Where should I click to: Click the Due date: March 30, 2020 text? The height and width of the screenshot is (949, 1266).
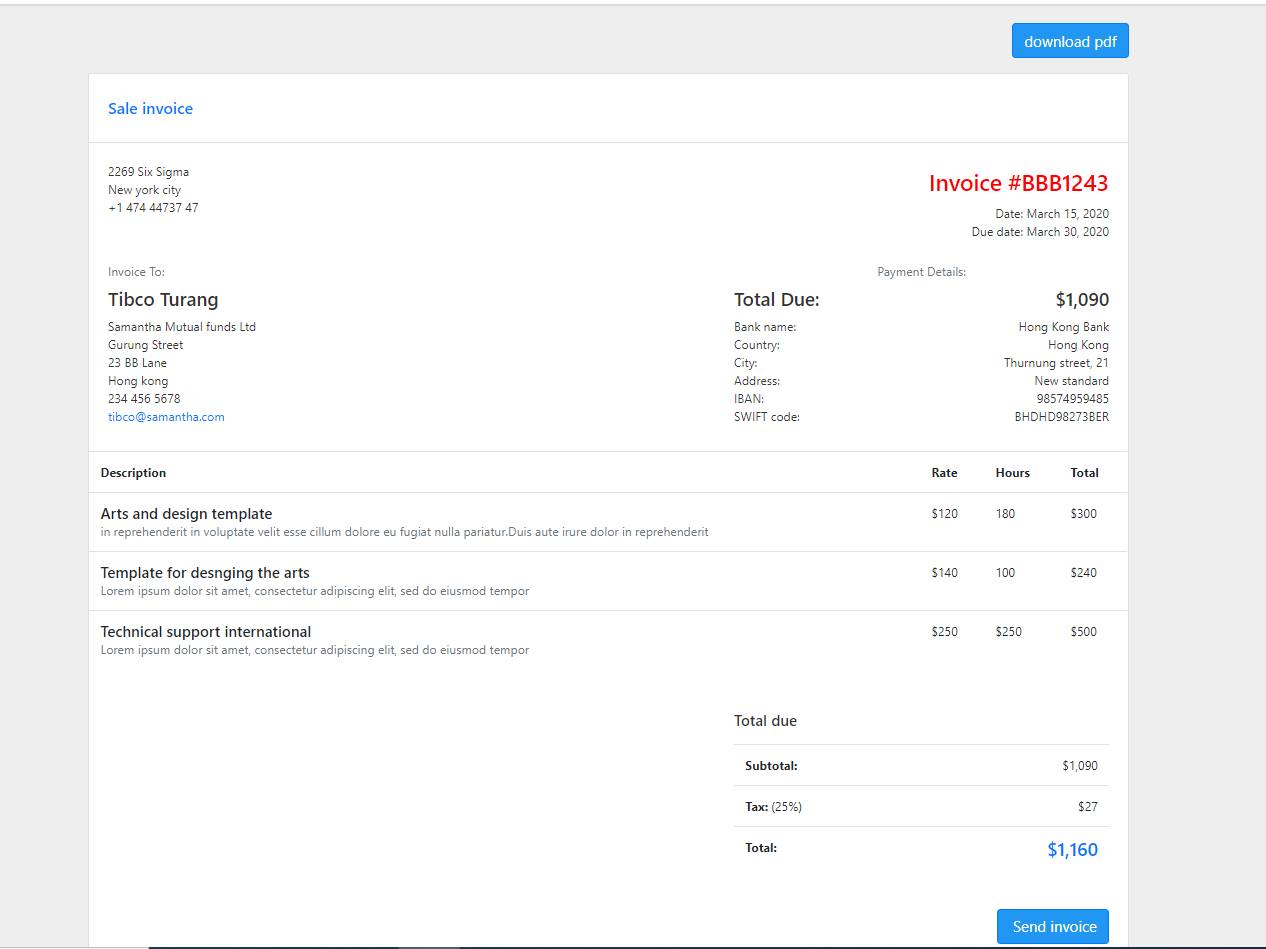click(x=1040, y=232)
